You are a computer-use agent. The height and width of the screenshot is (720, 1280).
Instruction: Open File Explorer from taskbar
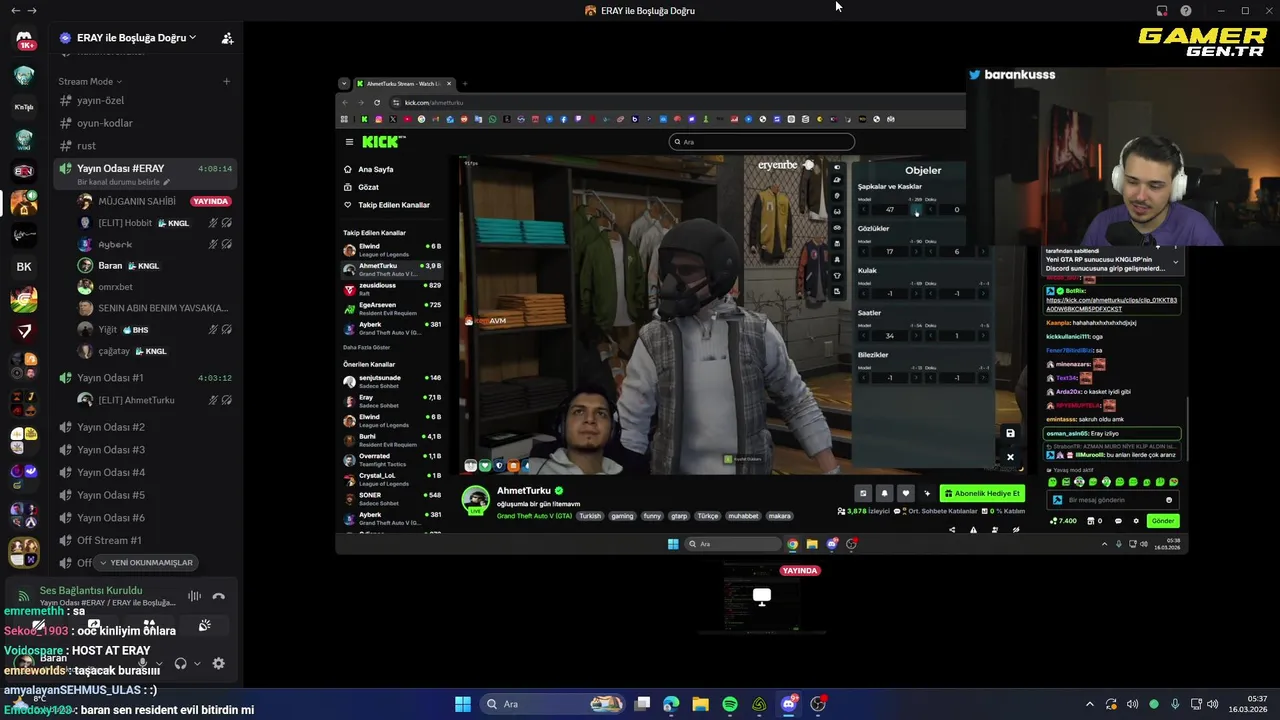(700, 704)
